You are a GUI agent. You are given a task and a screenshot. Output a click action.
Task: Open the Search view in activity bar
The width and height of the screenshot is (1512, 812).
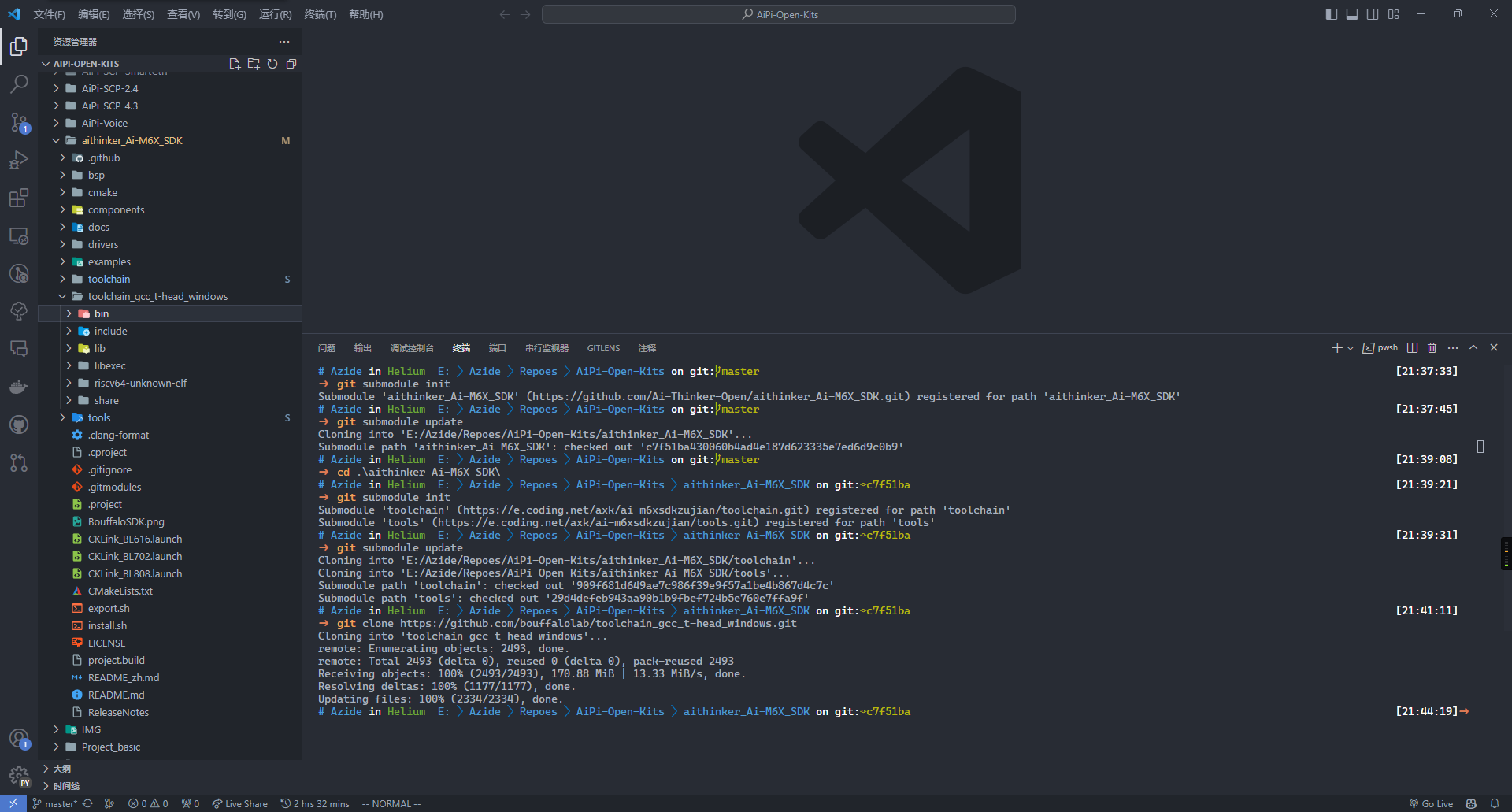(19, 84)
